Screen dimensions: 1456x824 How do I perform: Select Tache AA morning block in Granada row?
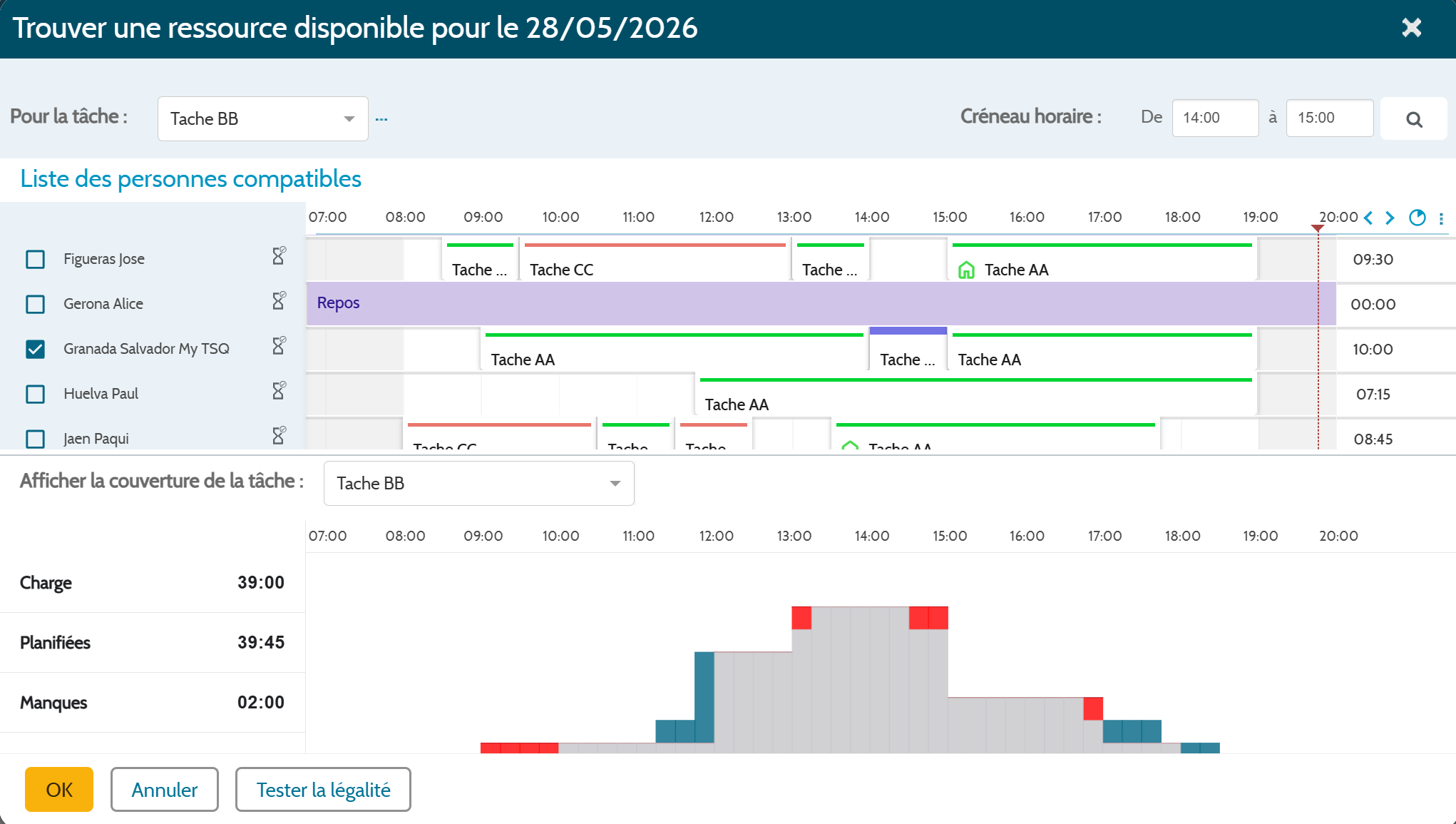coord(674,351)
